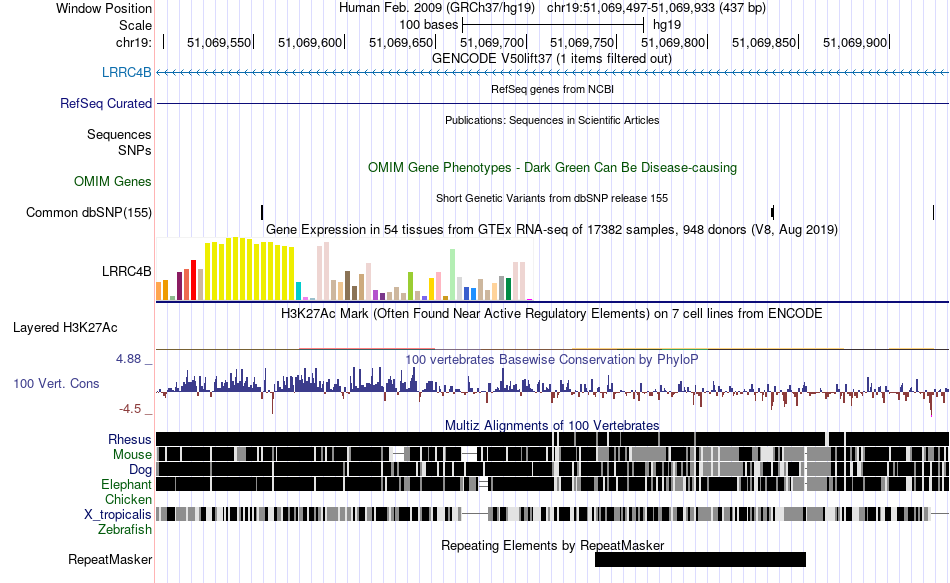Open the OMIM Gene Phenotypes track title
Screen dimensions: 950x583
click(x=552, y=167)
